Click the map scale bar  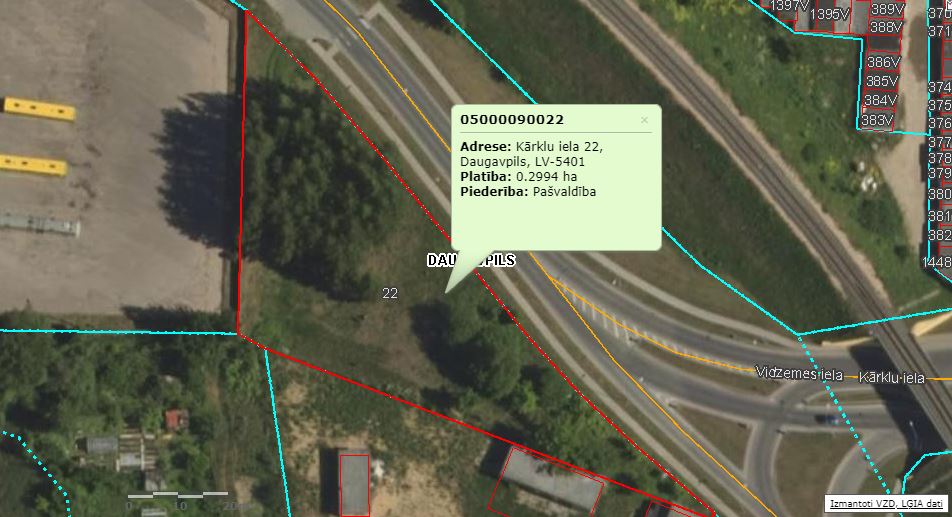pos(178,499)
